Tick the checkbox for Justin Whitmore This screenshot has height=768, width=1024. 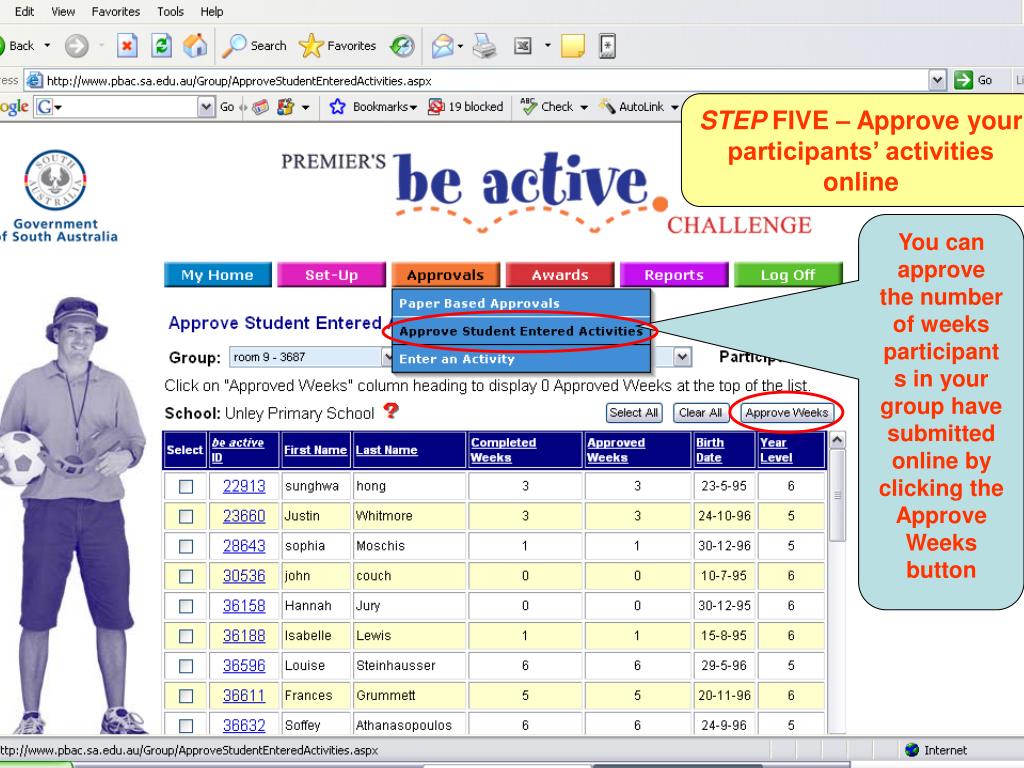coord(186,517)
